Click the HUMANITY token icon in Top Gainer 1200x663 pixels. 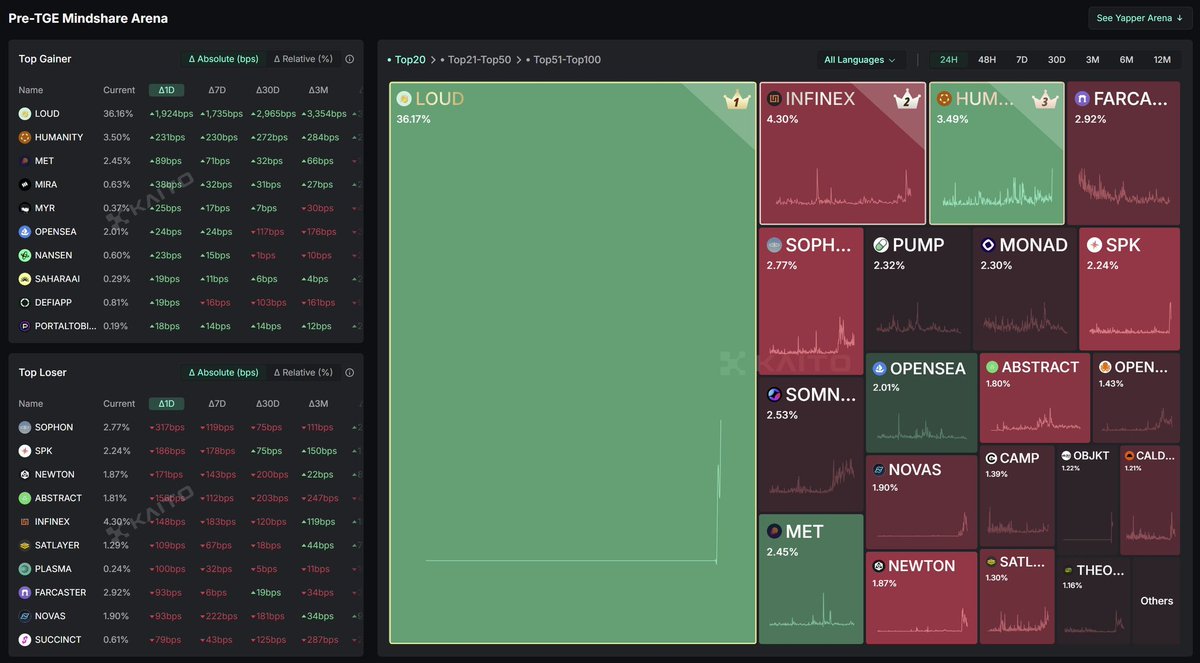point(24,137)
